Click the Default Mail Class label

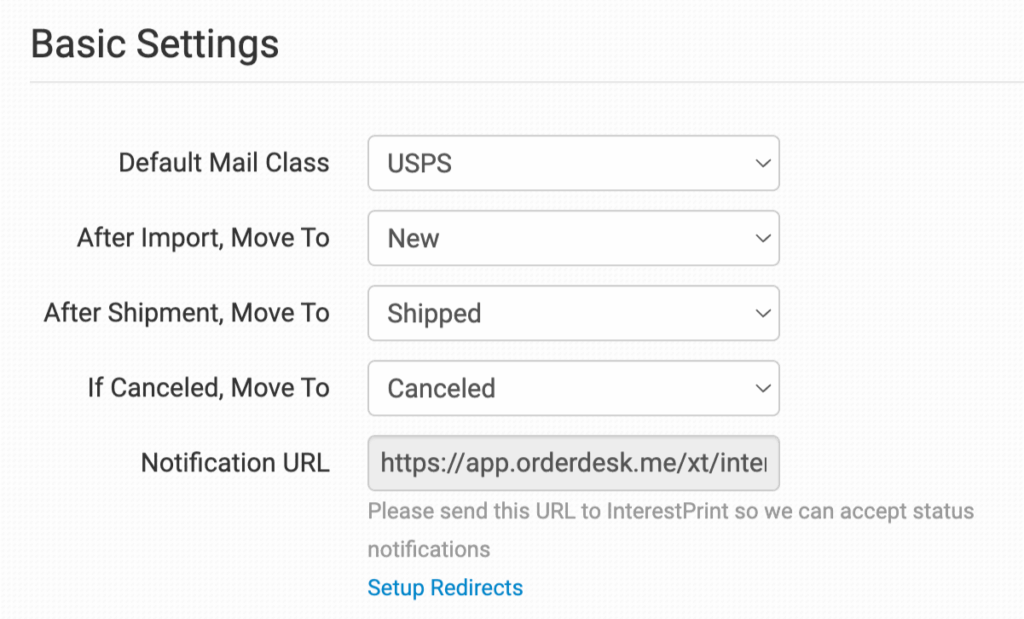tap(224, 163)
